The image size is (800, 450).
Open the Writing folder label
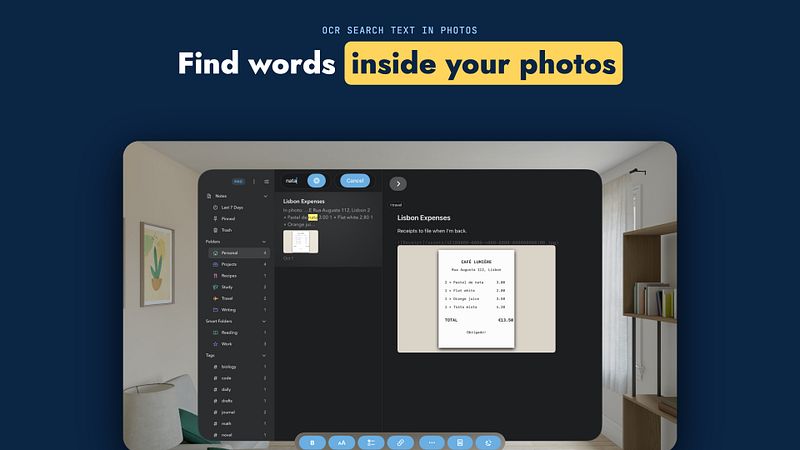pos(229,310)
